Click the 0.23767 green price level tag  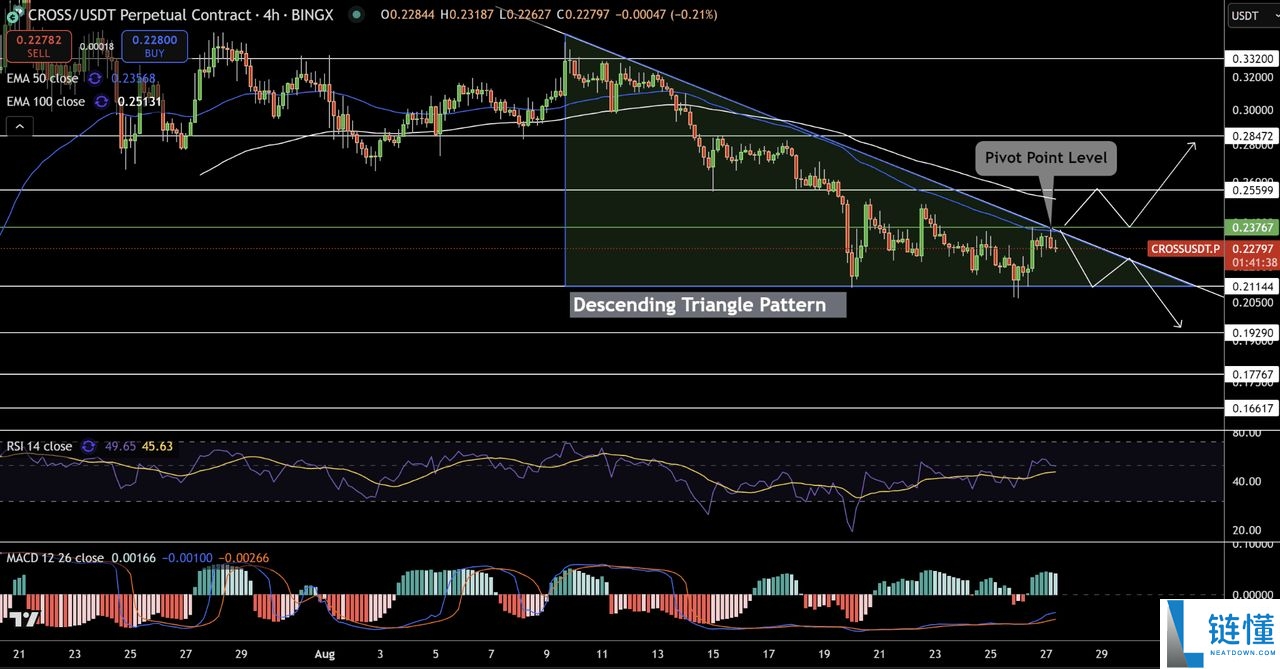click(x=1252, y=227)
